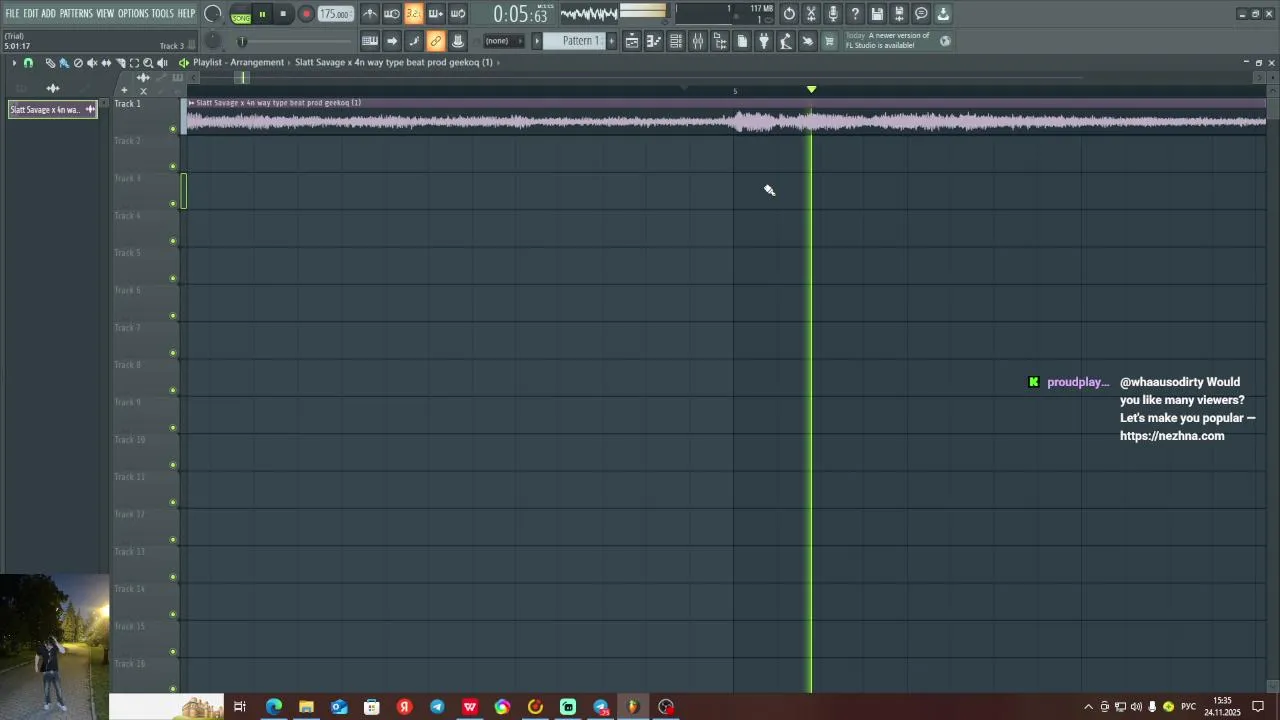This screenshot has width=1280, height=720.
Task: Add new pattern with plus next to Pattern 1
Action: [612, 41]
